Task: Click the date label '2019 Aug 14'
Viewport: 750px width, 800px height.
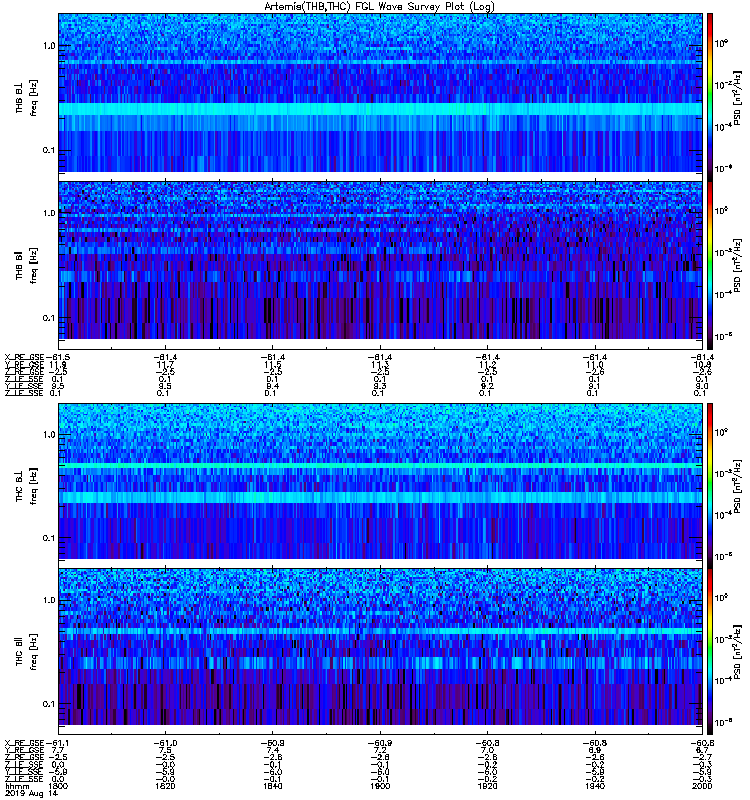Action: point(31,794)
